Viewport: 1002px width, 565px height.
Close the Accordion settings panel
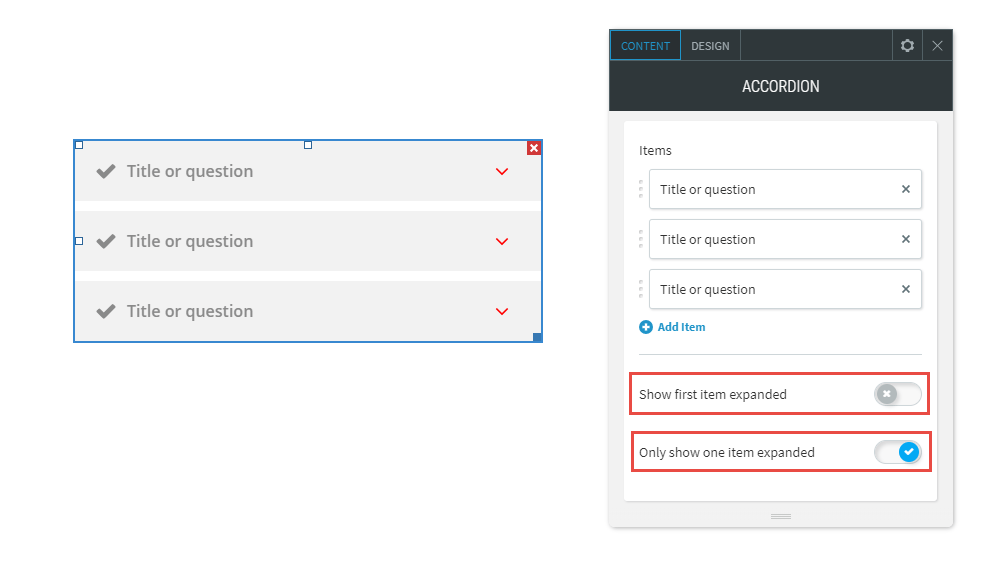[x=937, y=45]
